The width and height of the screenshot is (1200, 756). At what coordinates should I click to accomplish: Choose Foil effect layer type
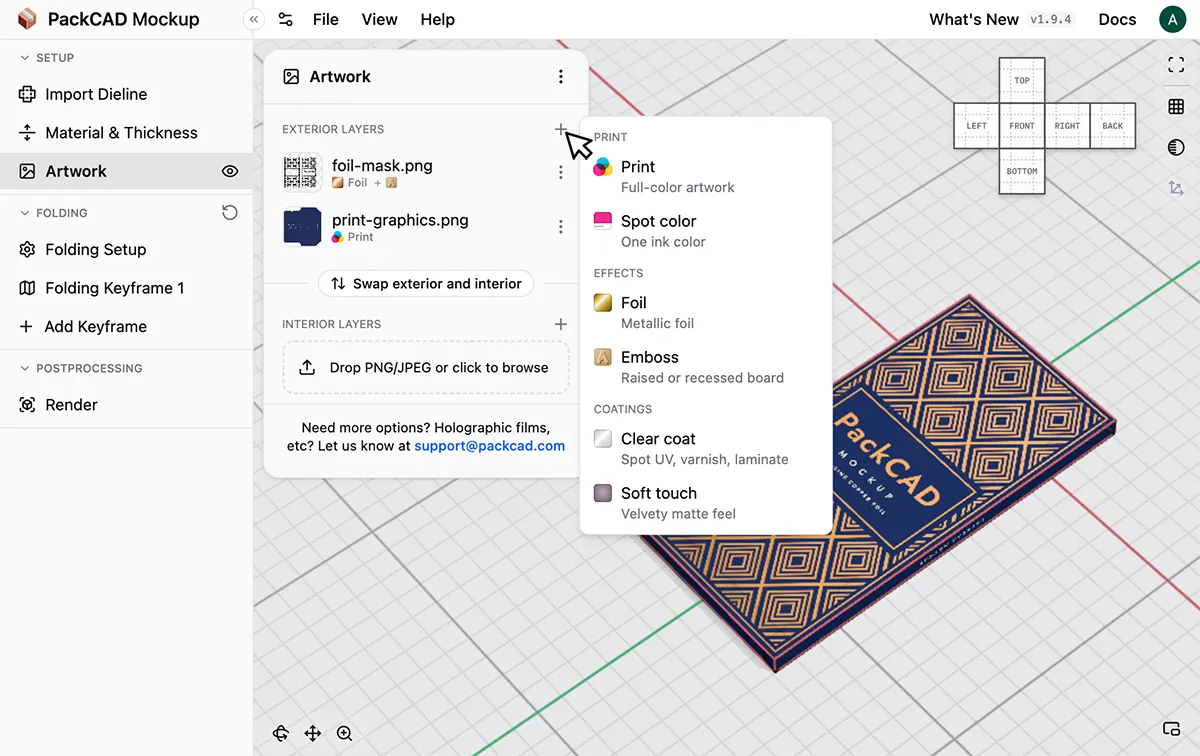coord(706,312)
